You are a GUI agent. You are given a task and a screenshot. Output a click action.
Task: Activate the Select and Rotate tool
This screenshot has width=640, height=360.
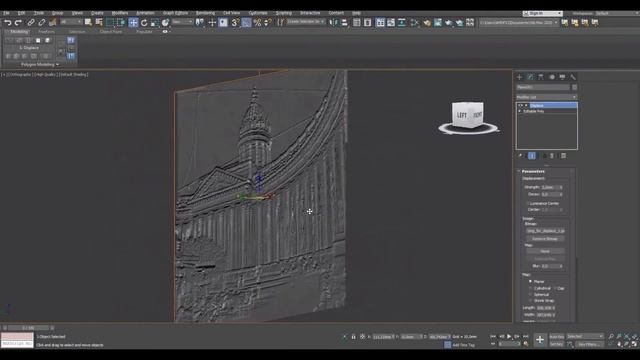coord(144,23)
